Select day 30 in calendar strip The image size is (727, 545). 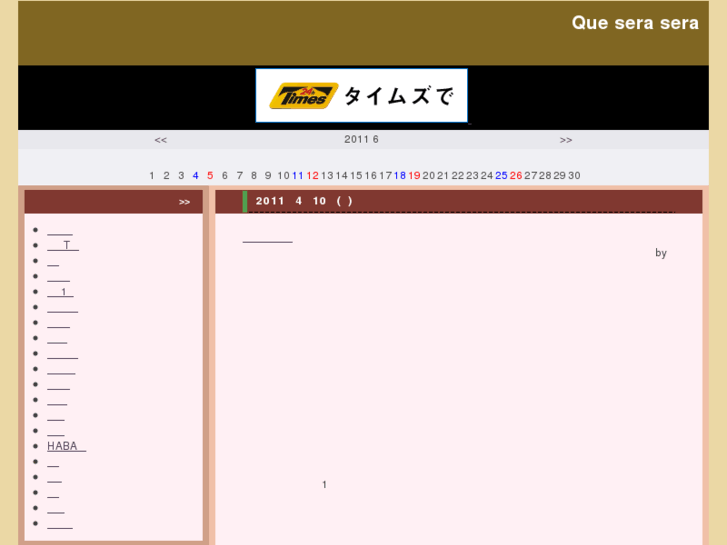pos(574,176)
